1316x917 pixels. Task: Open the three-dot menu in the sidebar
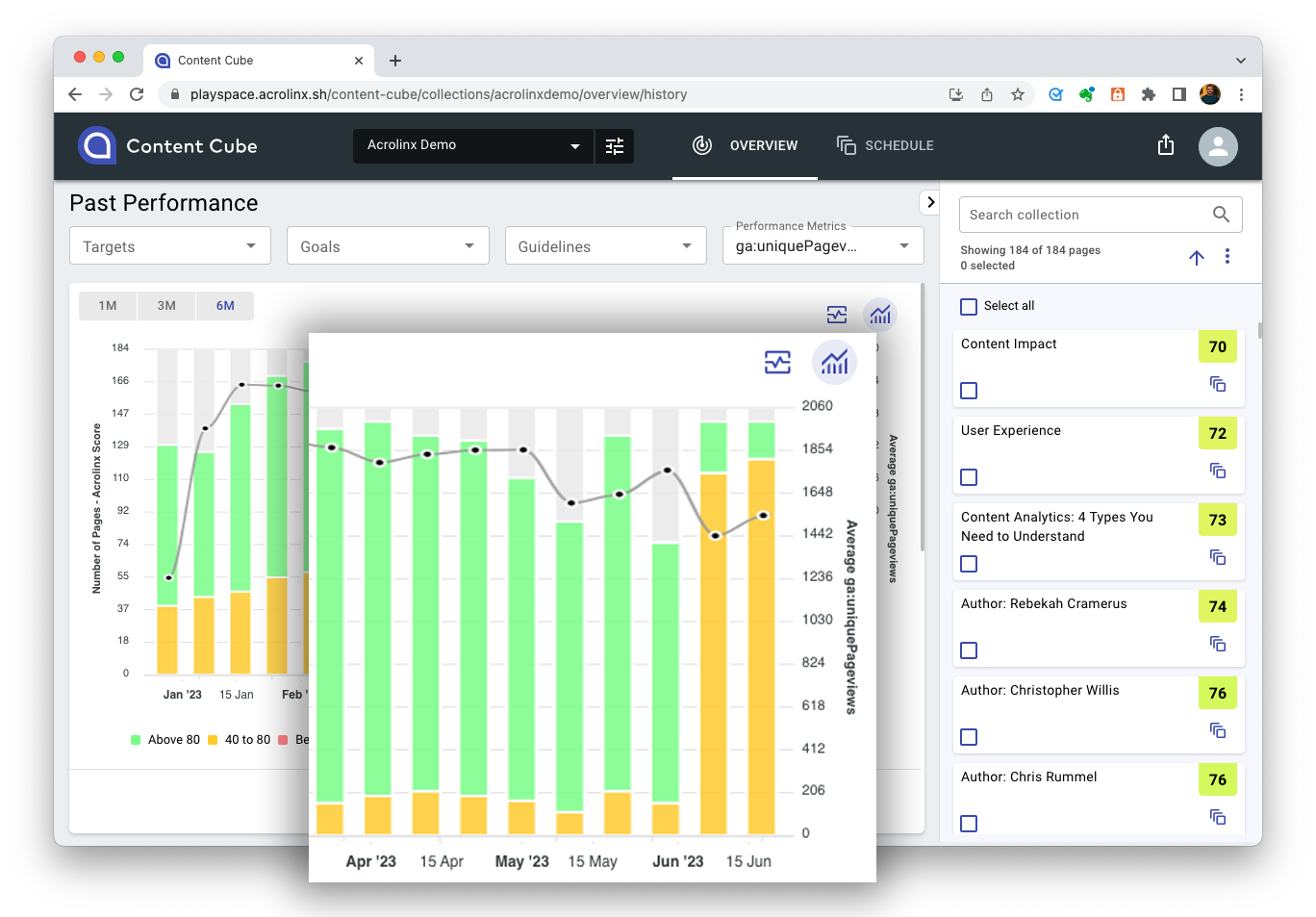pos(1227,257)
